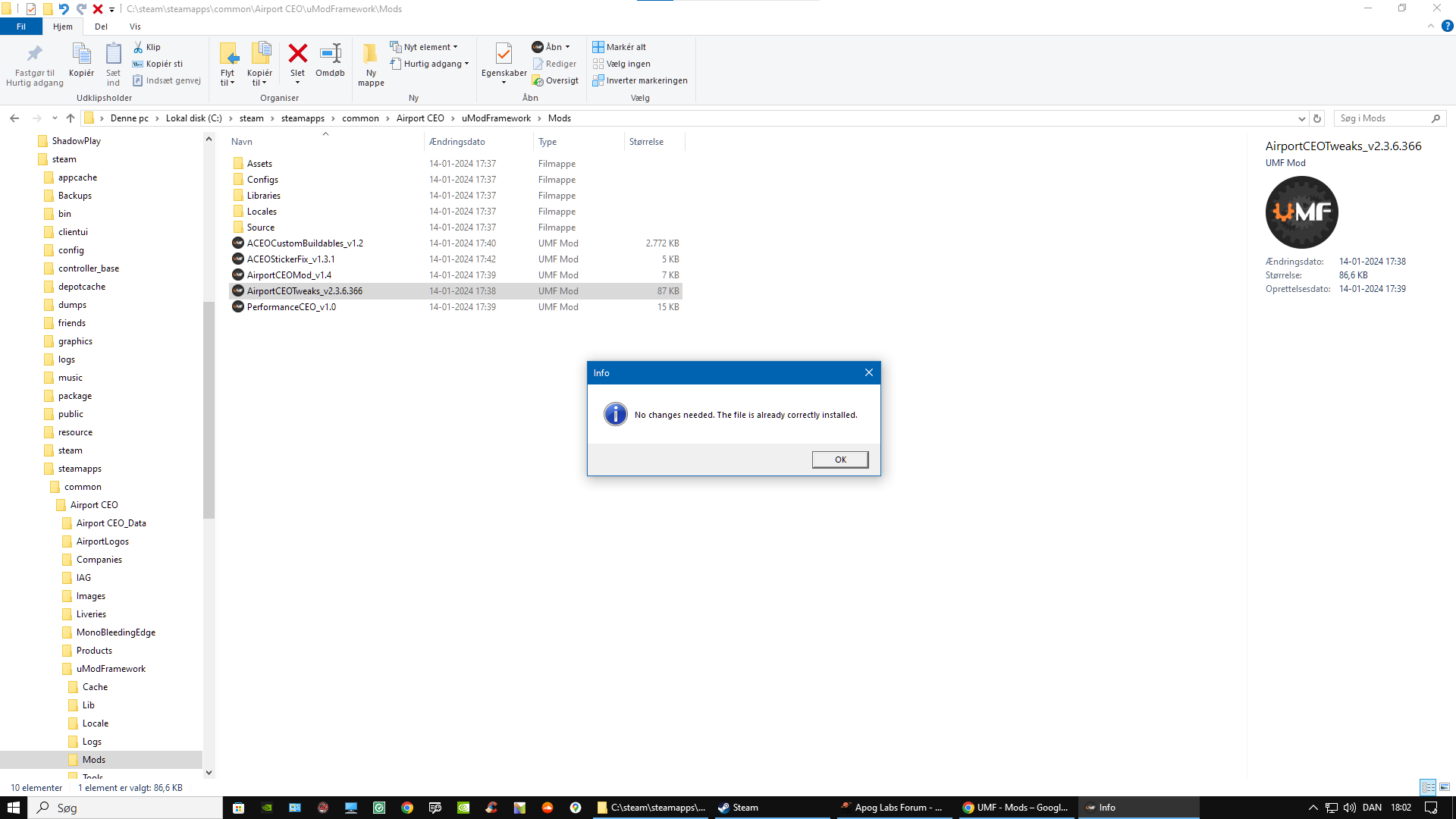Open the recent locations dropdown arrow
1456x819 pixels.
pos(55,118)
